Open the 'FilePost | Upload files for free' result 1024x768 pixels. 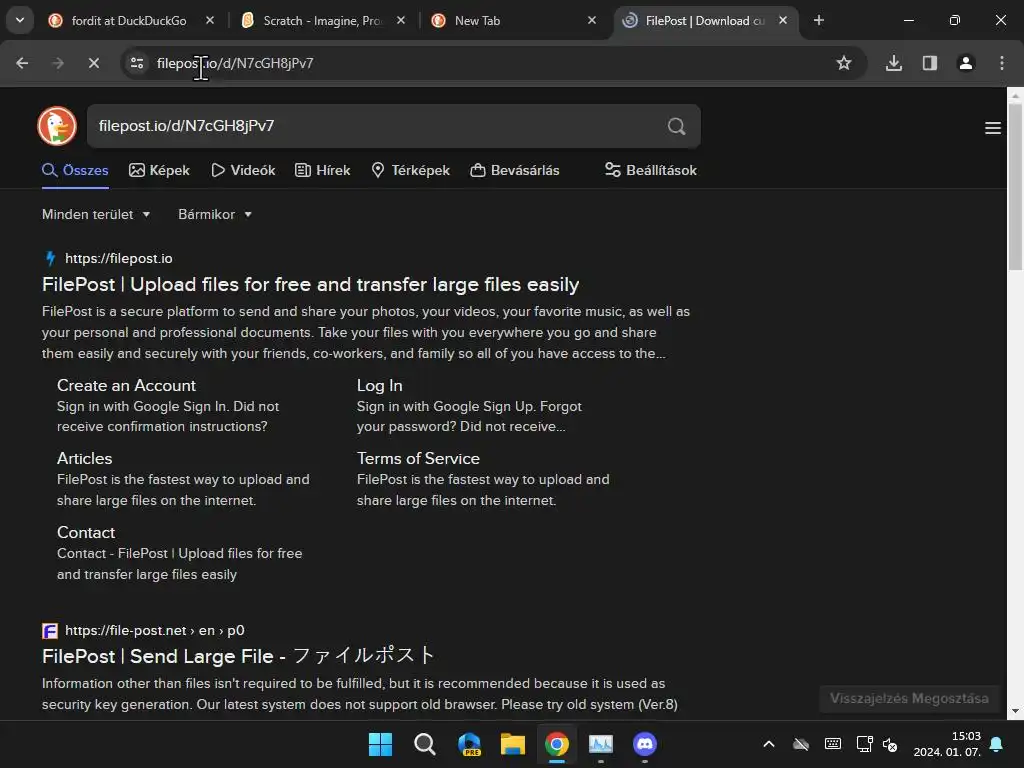pos(310,285)
